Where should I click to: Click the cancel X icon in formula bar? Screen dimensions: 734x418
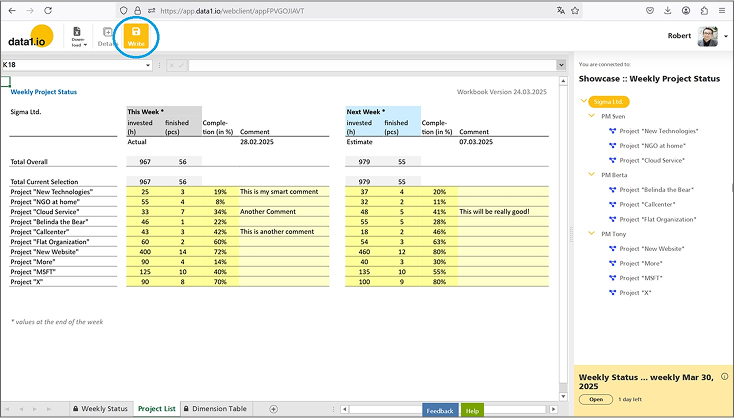coord(172,65)
